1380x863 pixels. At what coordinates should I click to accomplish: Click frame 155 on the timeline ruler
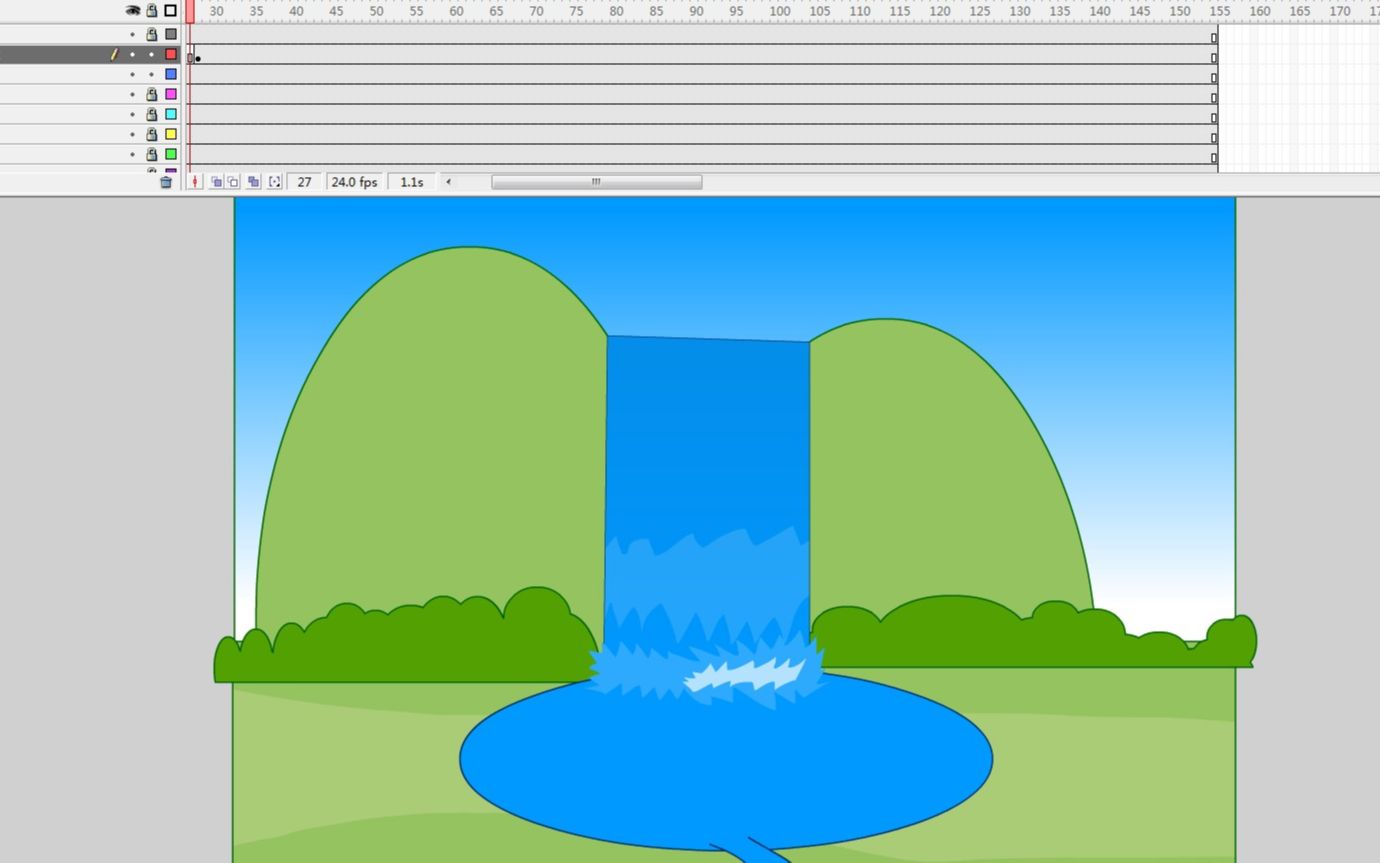(x=1219, y=11)
